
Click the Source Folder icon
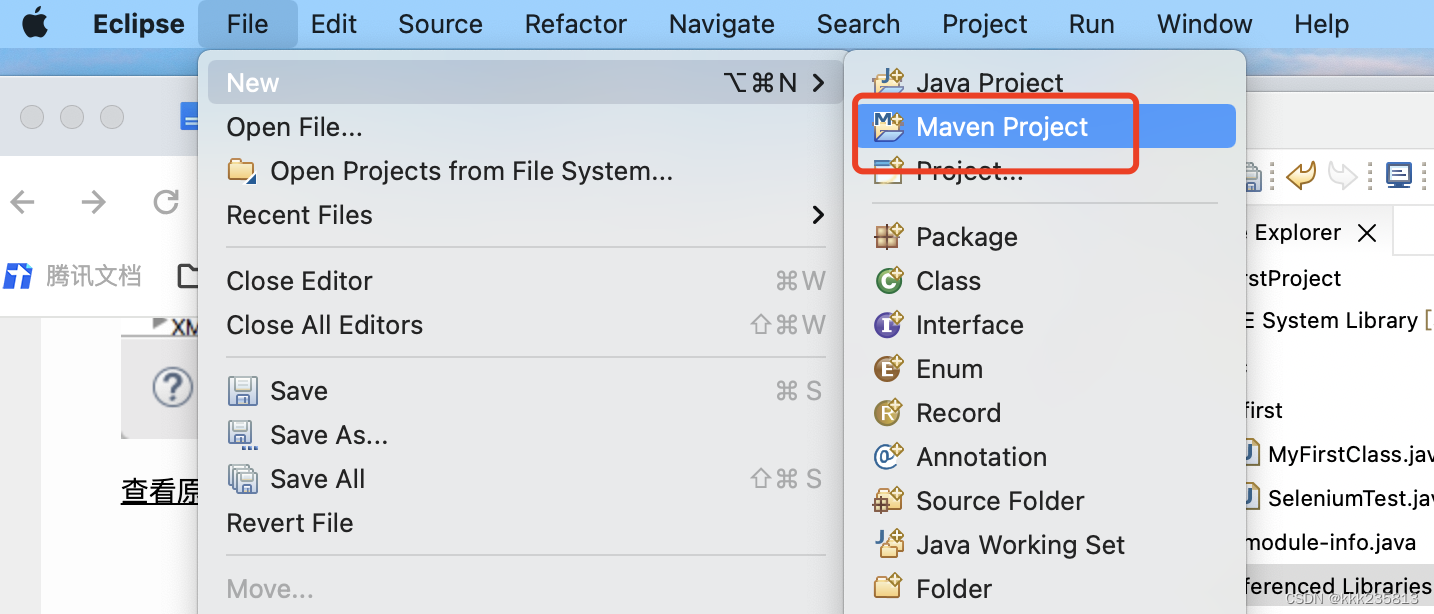coord(888,501)
